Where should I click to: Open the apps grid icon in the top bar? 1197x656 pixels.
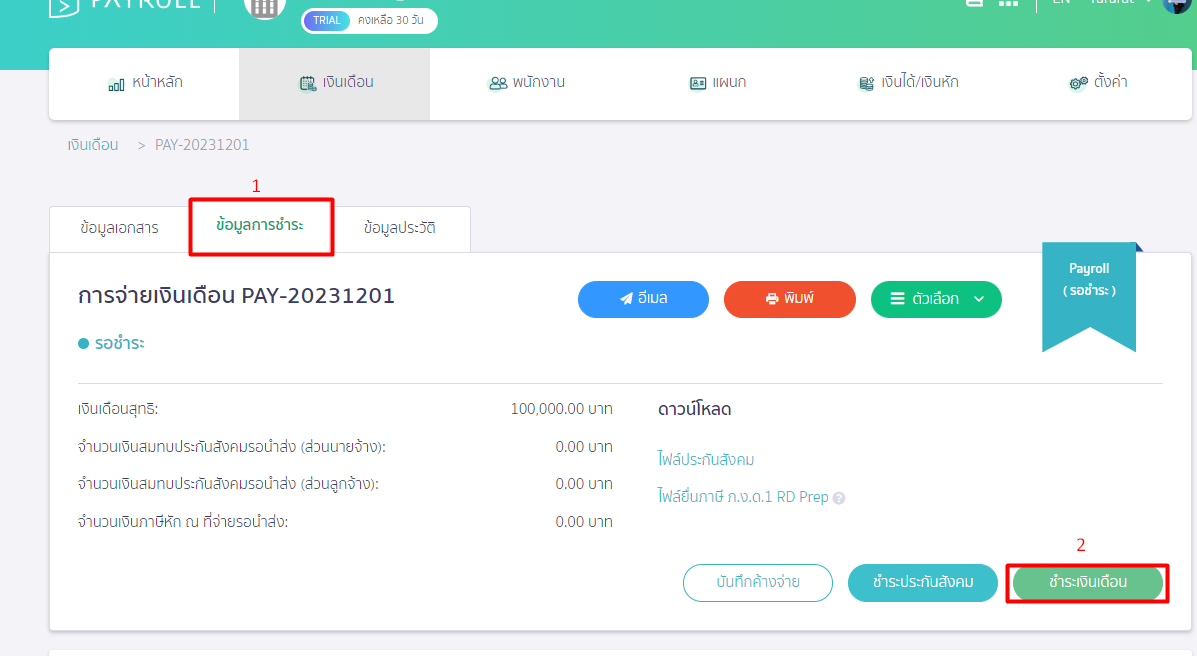coord(1008,4)
